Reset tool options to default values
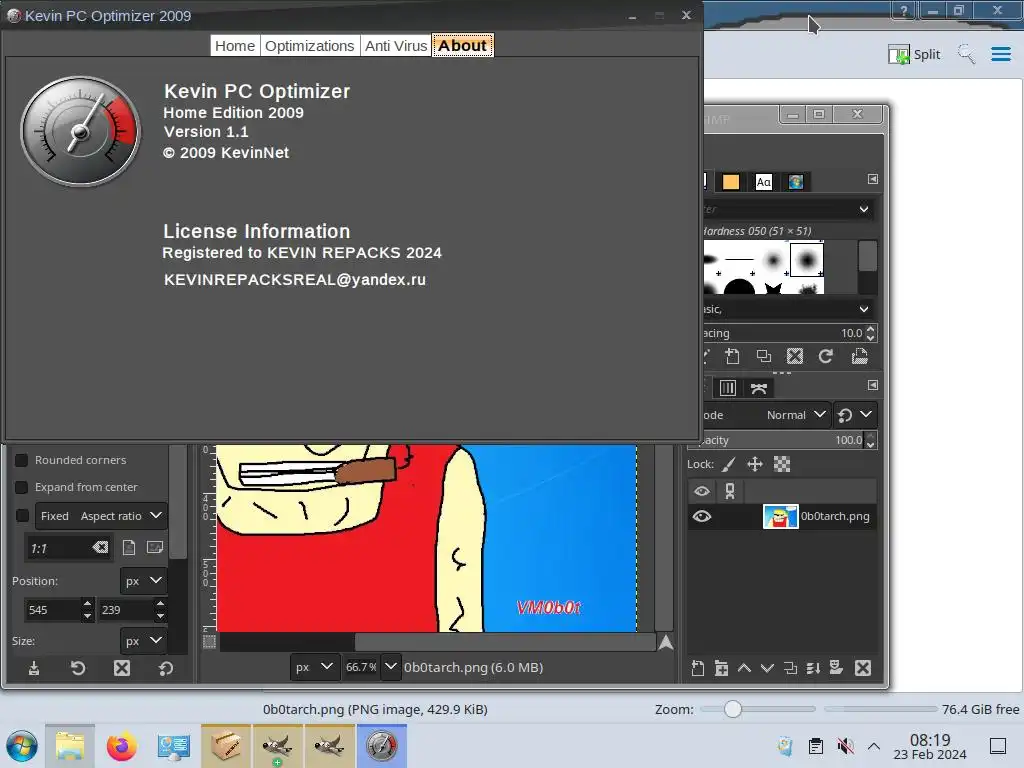The width and height of the screenshot is (1024, 768). 166,668
